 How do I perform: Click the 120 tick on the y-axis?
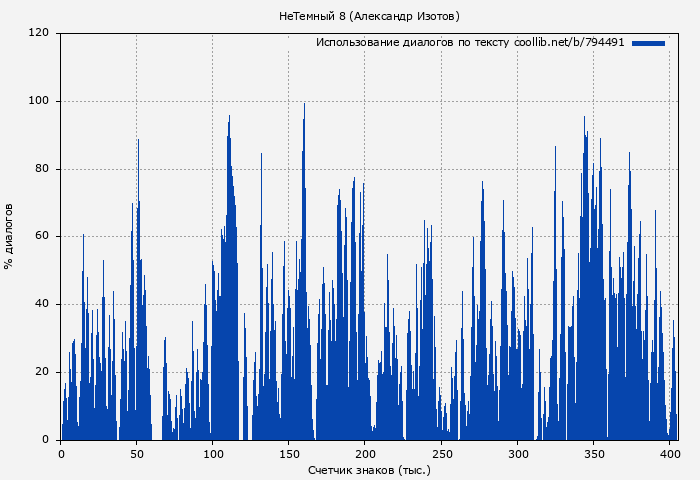tap(39, 33)
